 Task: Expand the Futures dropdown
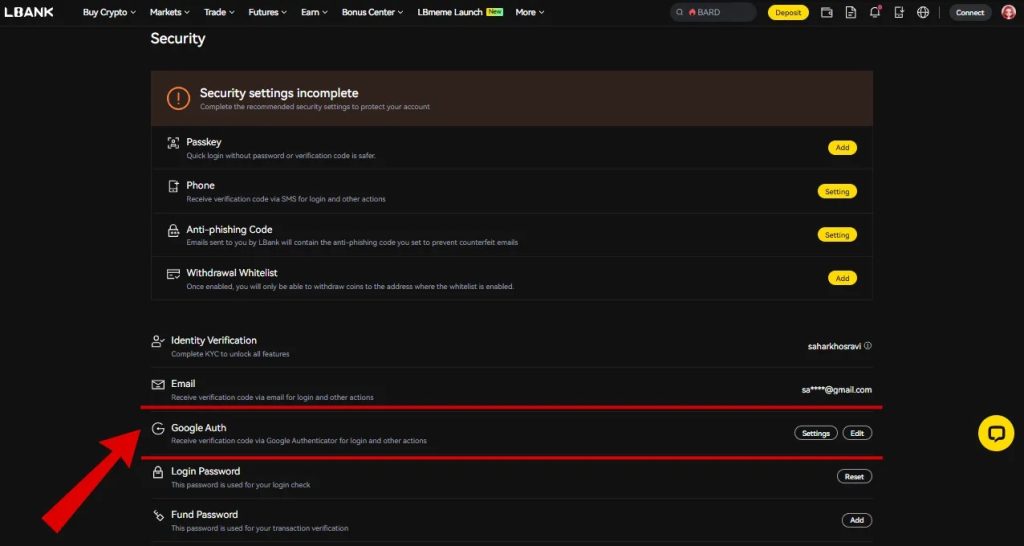pos(268,12)
